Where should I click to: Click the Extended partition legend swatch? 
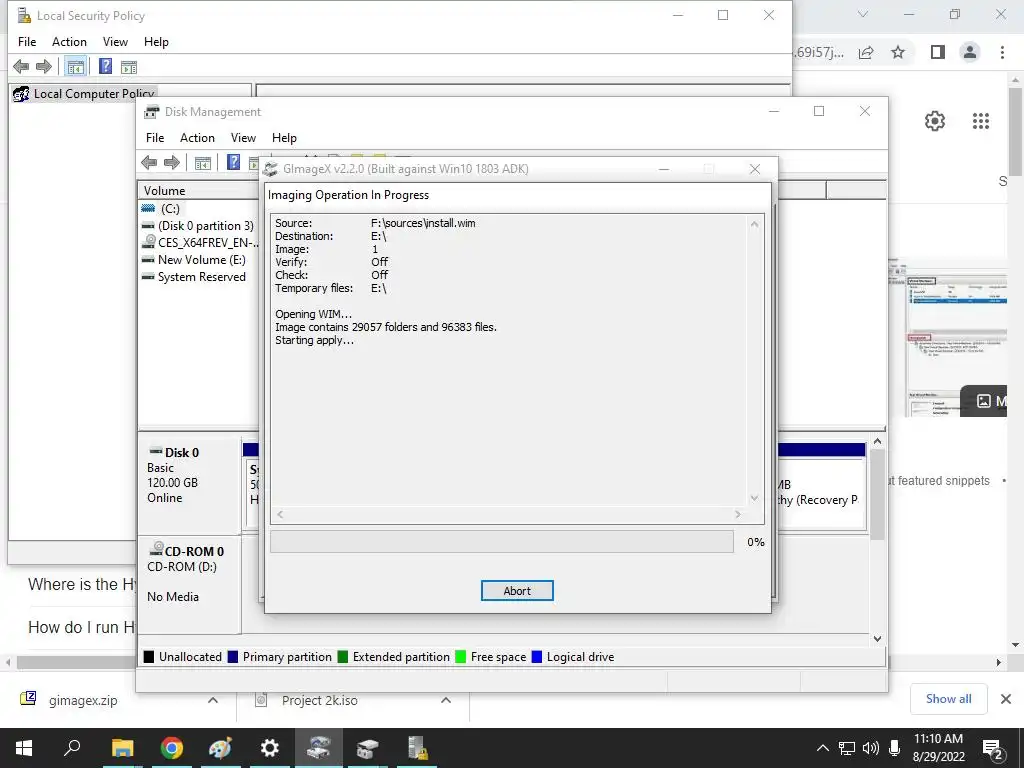(342, 657)
